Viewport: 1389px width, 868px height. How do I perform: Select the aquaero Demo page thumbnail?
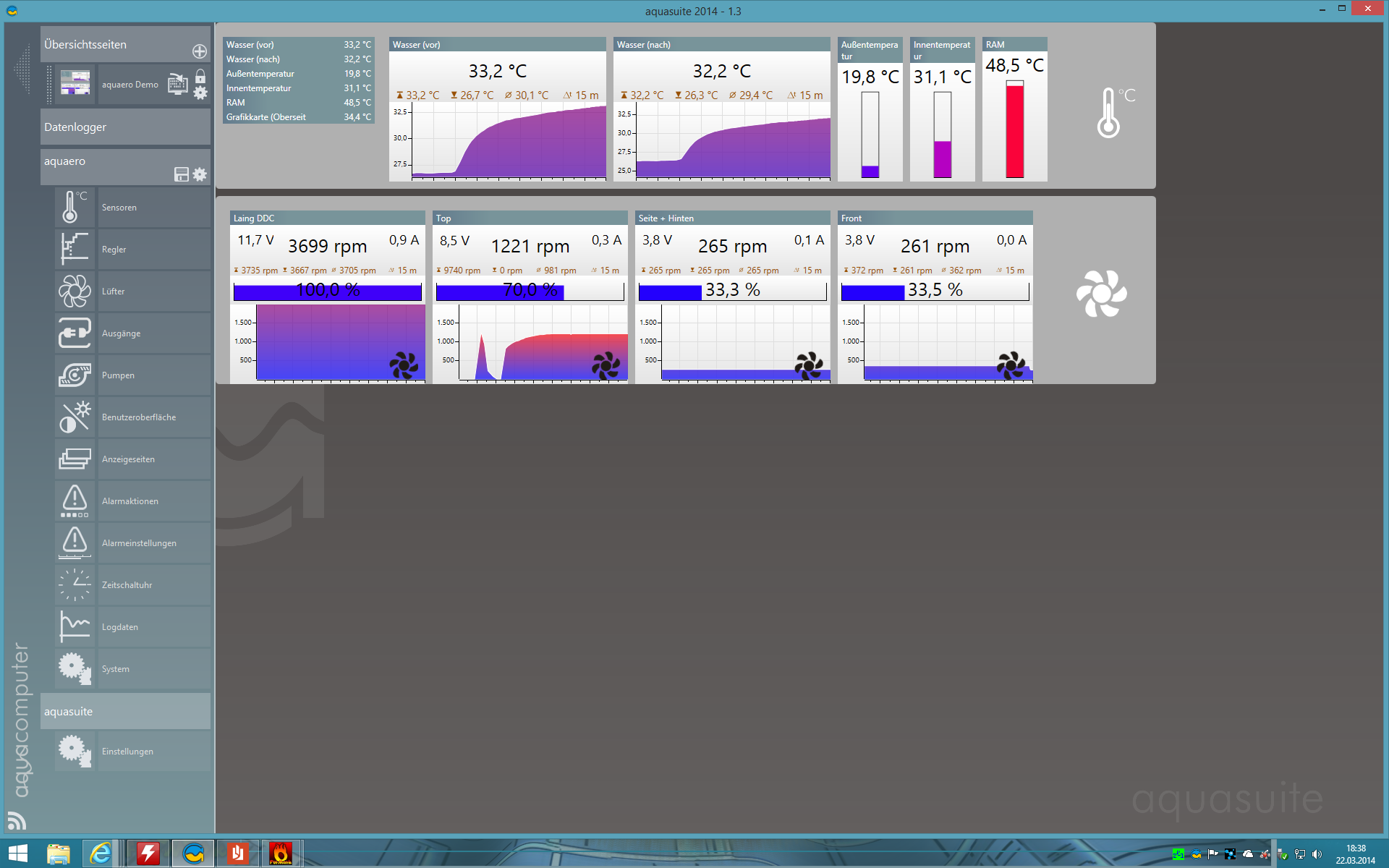tap(75, 83)
